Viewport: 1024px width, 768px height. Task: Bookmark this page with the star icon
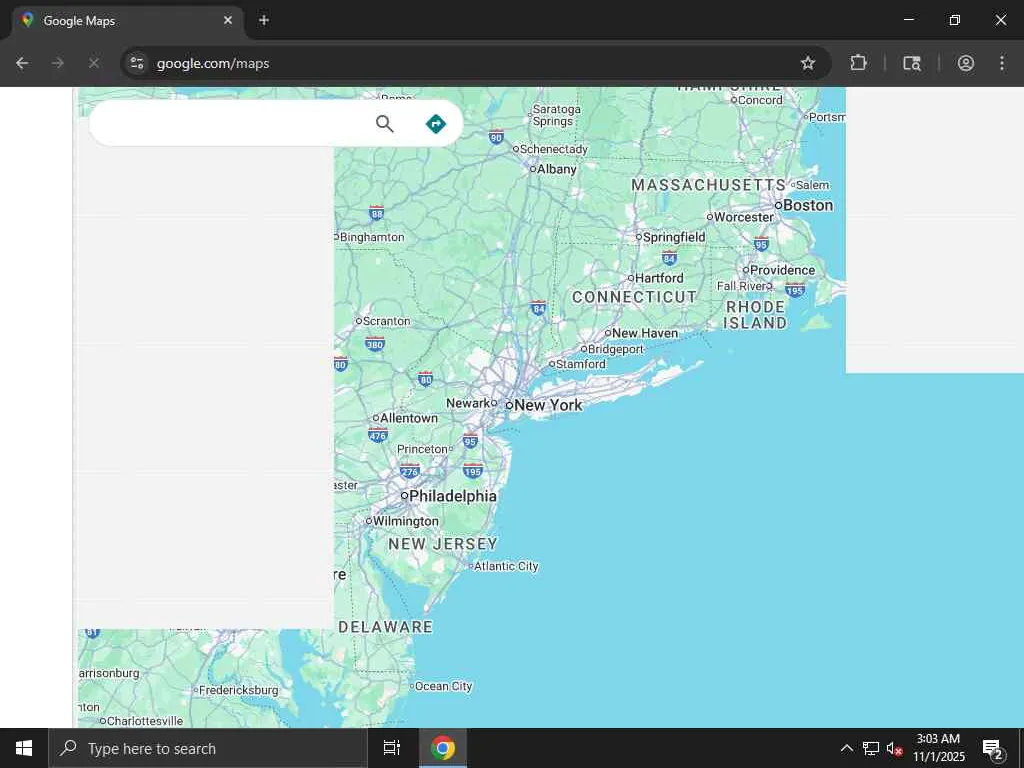coord(808,63)
